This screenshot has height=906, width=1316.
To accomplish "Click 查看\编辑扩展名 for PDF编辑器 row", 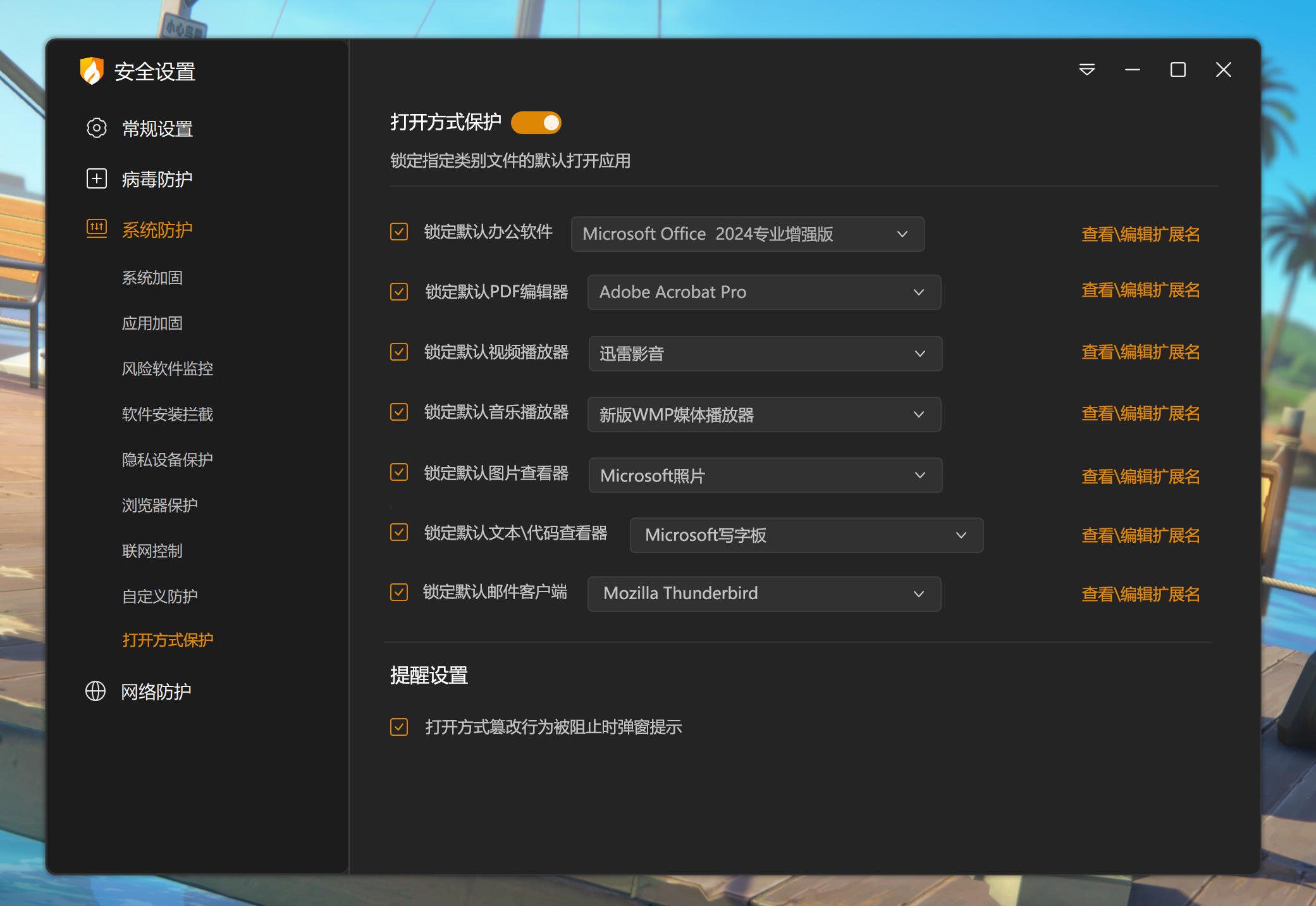I will tap(1140, 290).
